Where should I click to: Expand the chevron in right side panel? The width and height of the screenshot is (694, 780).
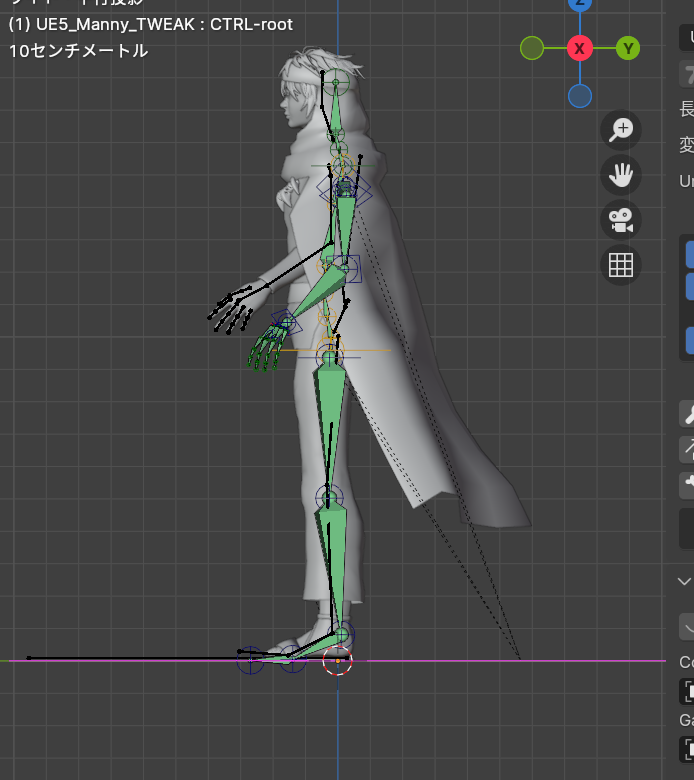[x=685, y=581]
